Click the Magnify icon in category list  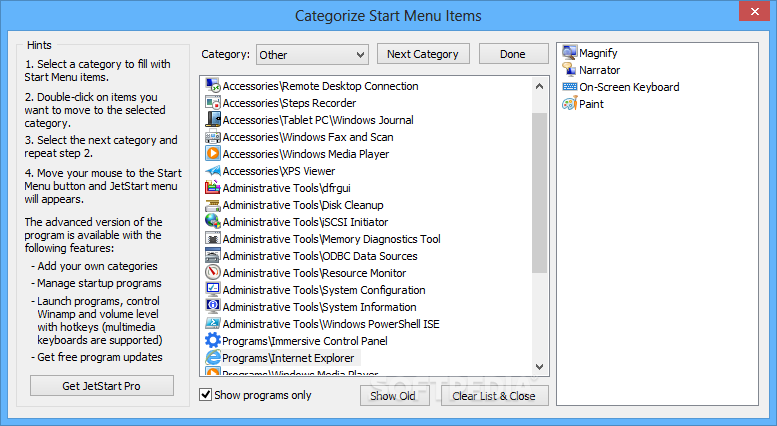pyautogui.click(x=569, y=53)
